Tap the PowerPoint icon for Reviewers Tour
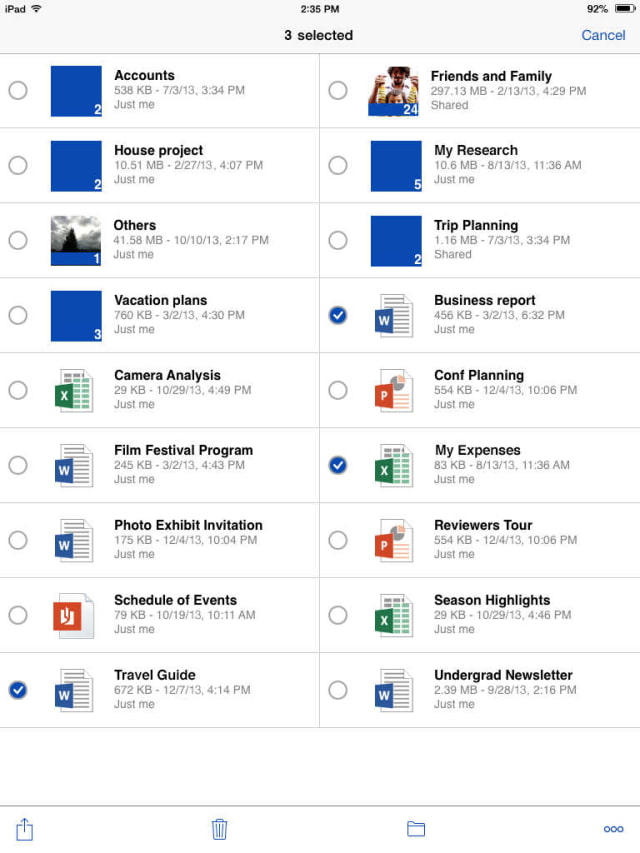The width and height of the screenshot is (640, 853). tap(394, 540)
